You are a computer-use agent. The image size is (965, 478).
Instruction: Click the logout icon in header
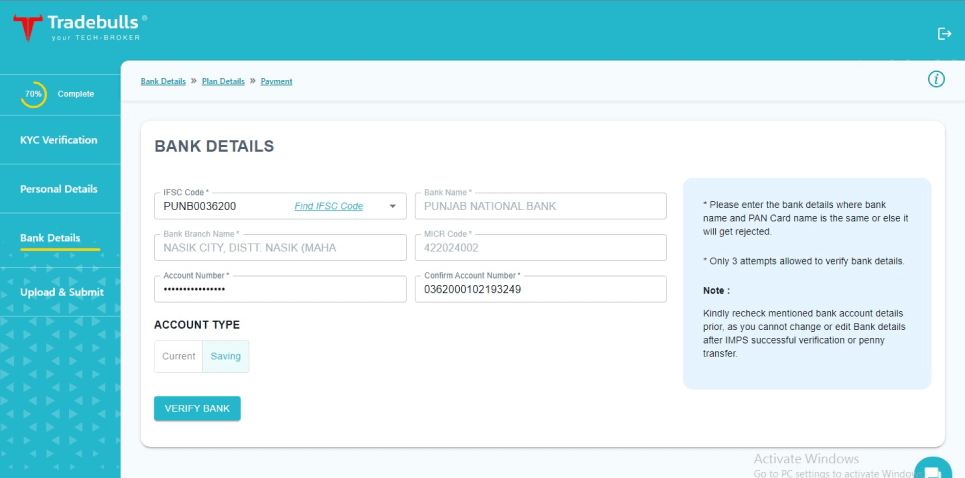click(x=944, y=34)
